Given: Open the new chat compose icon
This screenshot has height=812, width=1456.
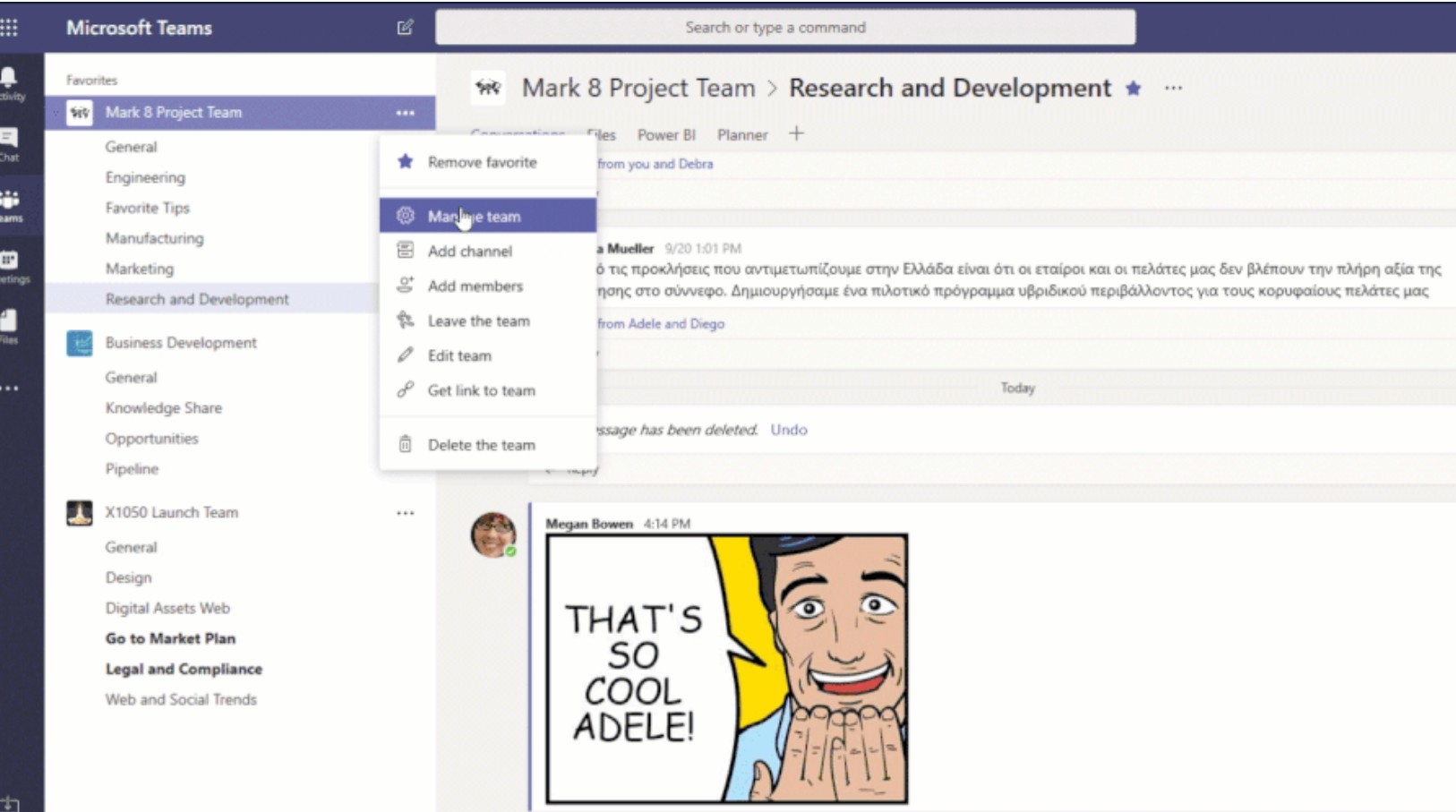Looking at the screenshot, I should [x=405, y=28].
